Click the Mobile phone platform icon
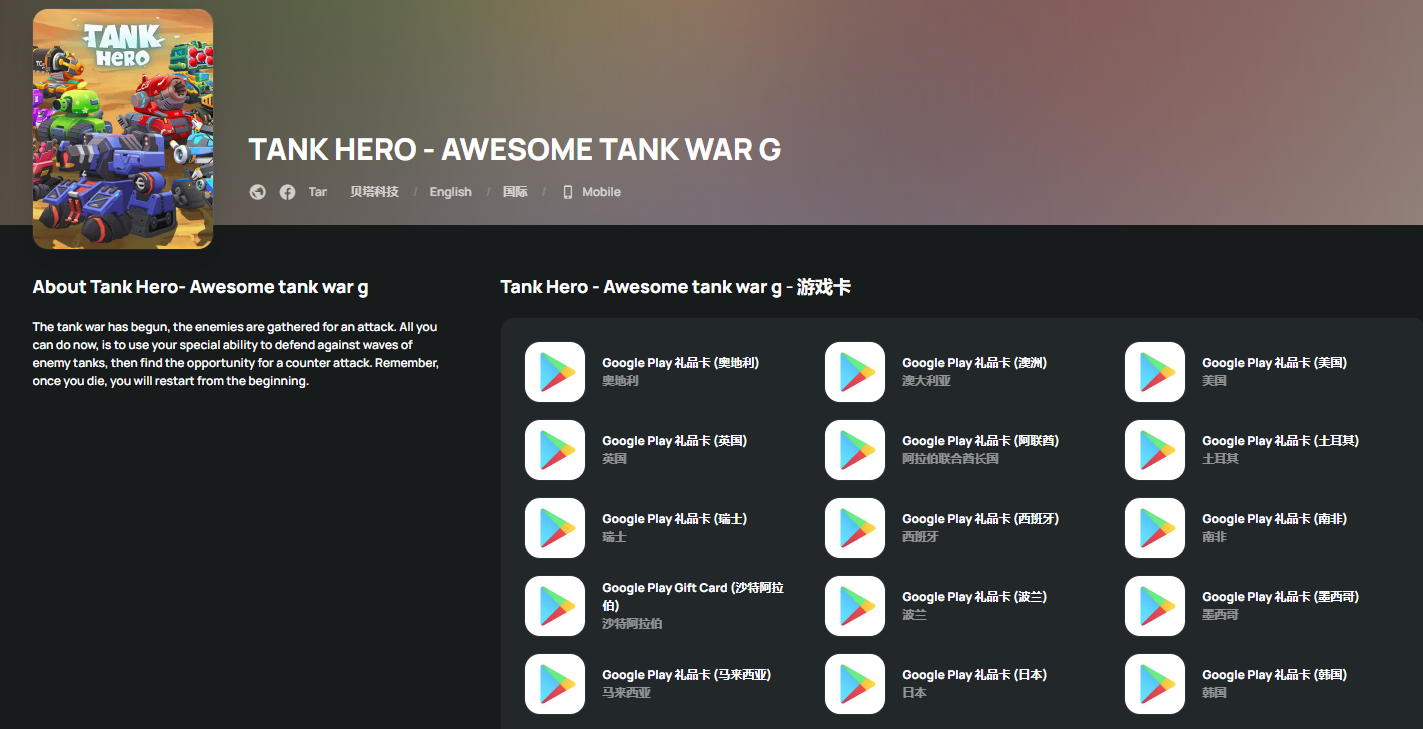The height and width of the screenshot is (729, 1423). (568, 192)
